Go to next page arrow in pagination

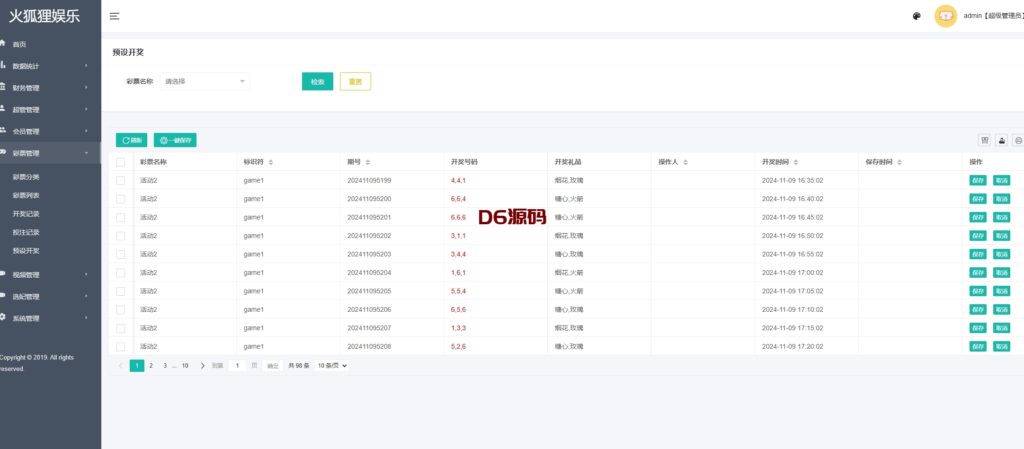tap(202, 366)
